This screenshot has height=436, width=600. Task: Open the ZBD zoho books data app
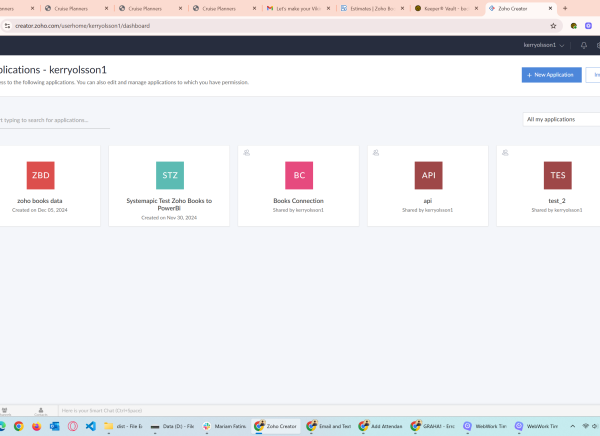click(x=41, y=176)
